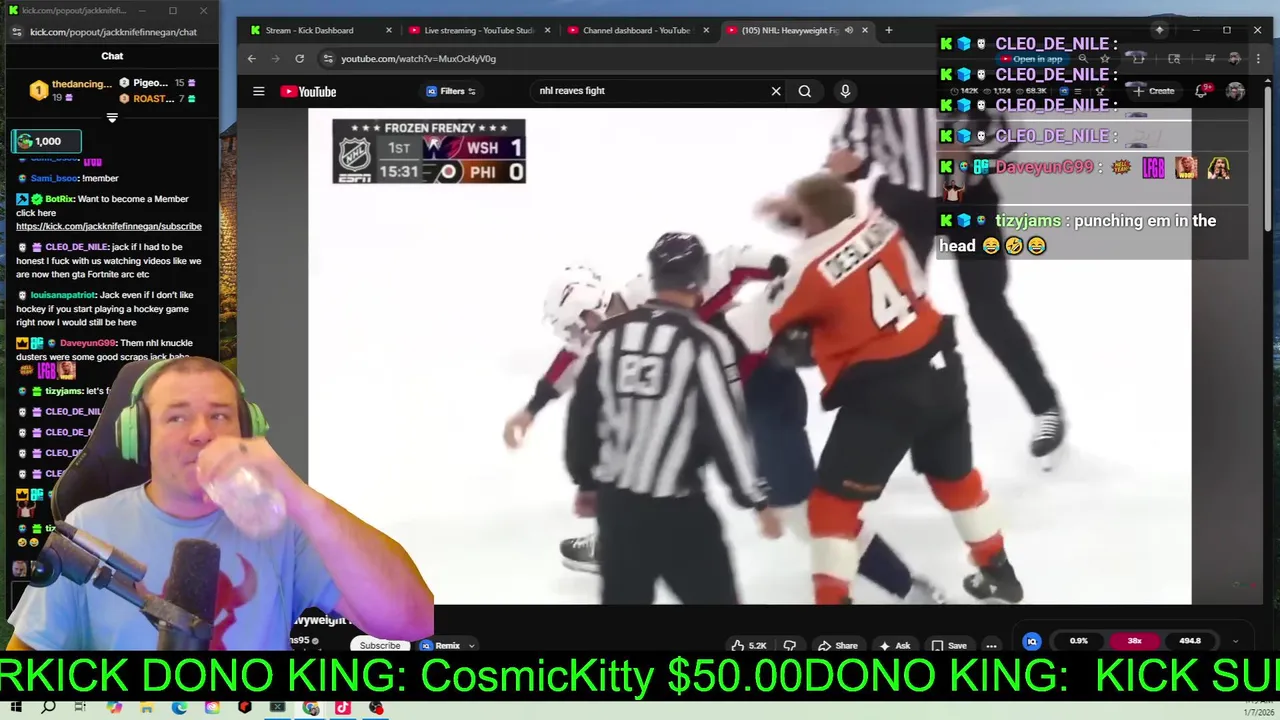Open the YouTube hamburger guide menu
The image size is (1280, 720).
(258, 91)
